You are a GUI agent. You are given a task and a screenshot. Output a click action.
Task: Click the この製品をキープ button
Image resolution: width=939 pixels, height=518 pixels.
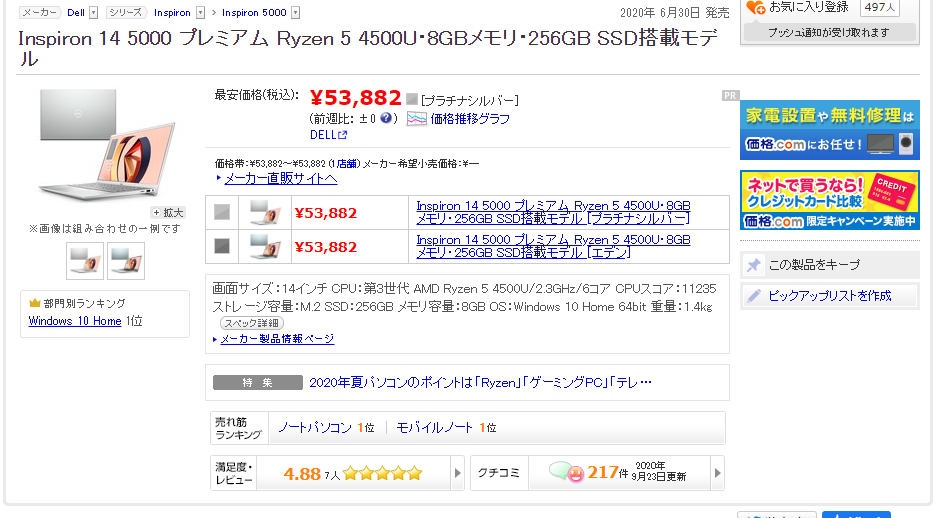pyautogui.click(x=829, y=265)
